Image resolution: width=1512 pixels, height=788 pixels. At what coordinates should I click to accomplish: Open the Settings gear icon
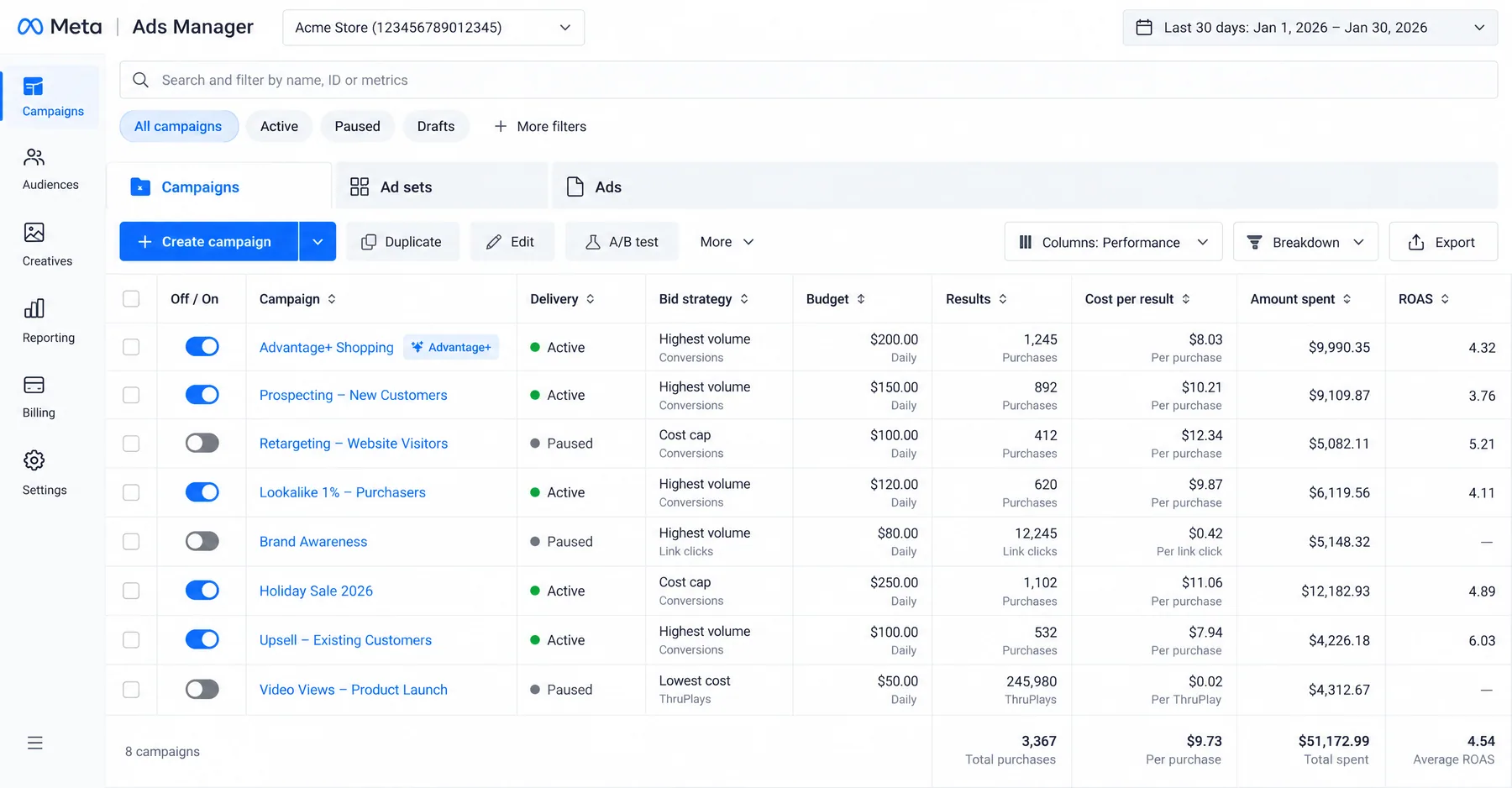click(x=34, y=460)
